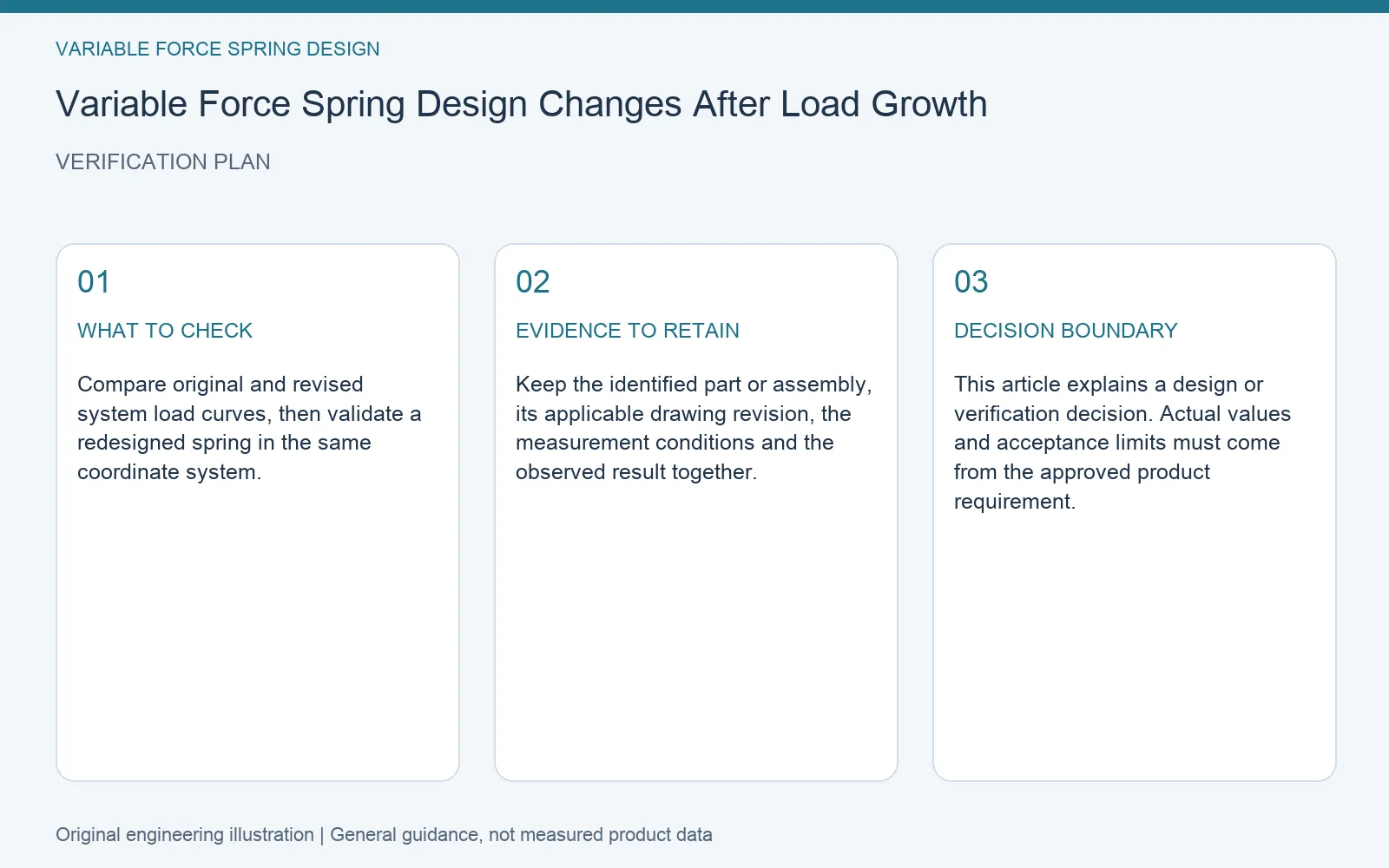The width and height of the screenshot is (1389, 868).
Task: Click the 'DECISION BOUNDARY' heading
Action: pos(1066,331)
